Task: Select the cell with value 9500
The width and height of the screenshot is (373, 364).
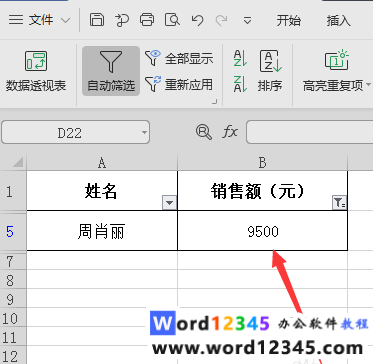Action: [x=263, y=231]
